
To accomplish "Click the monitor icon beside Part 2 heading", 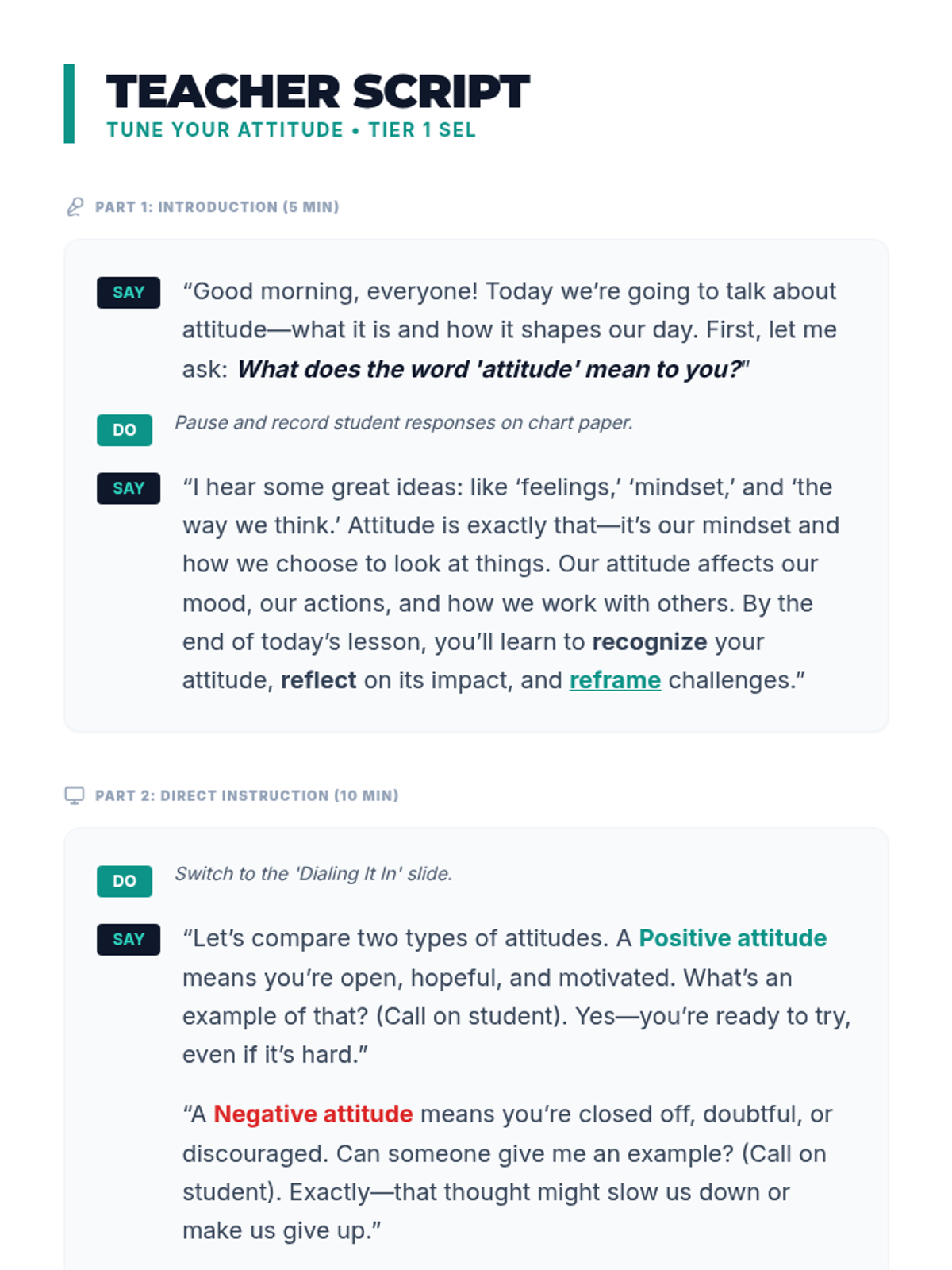I will click(75, 795).
